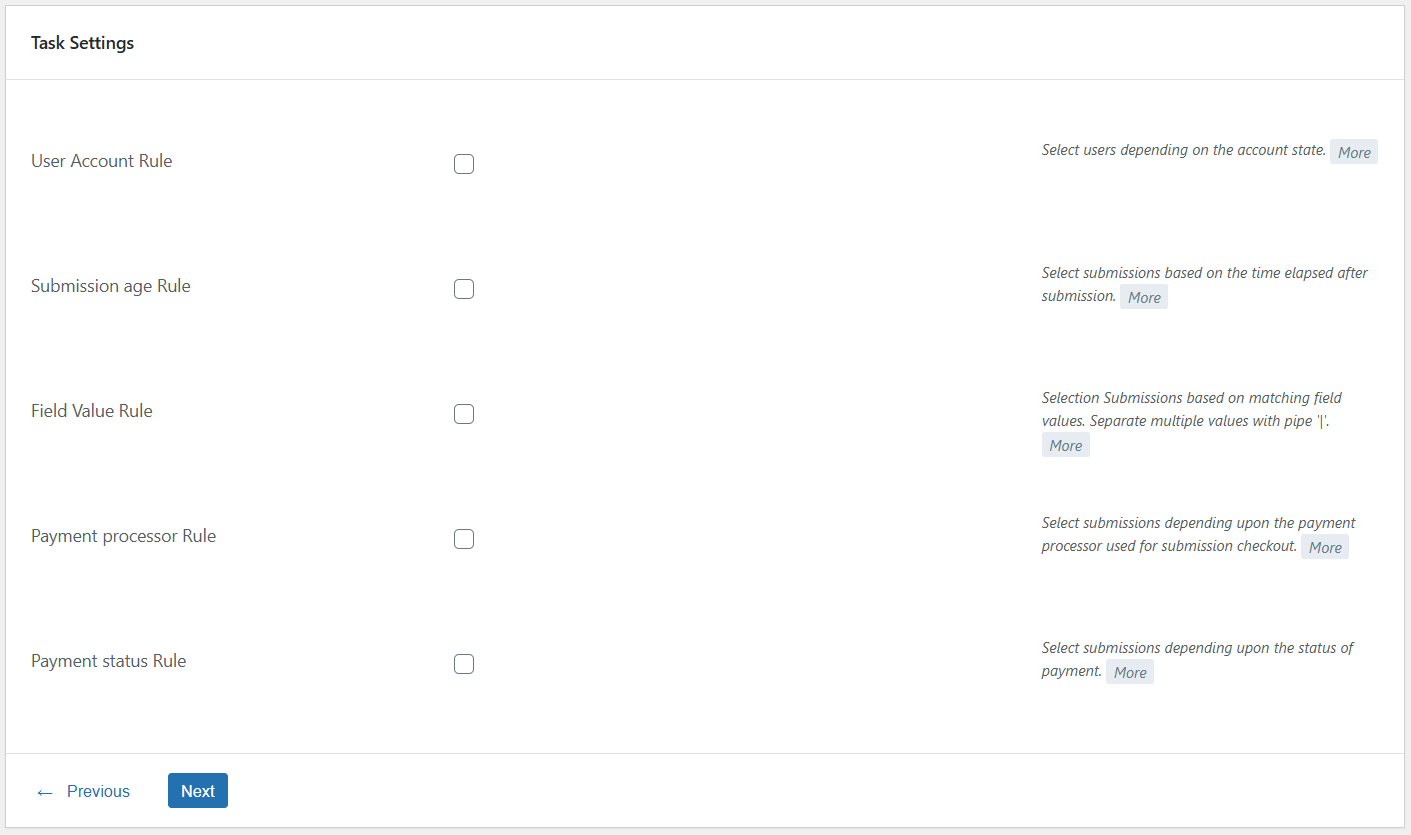The height and width of the screenshot is (835, 1411).
Task: Expand More for the account state description
Action: point(1354,152)
